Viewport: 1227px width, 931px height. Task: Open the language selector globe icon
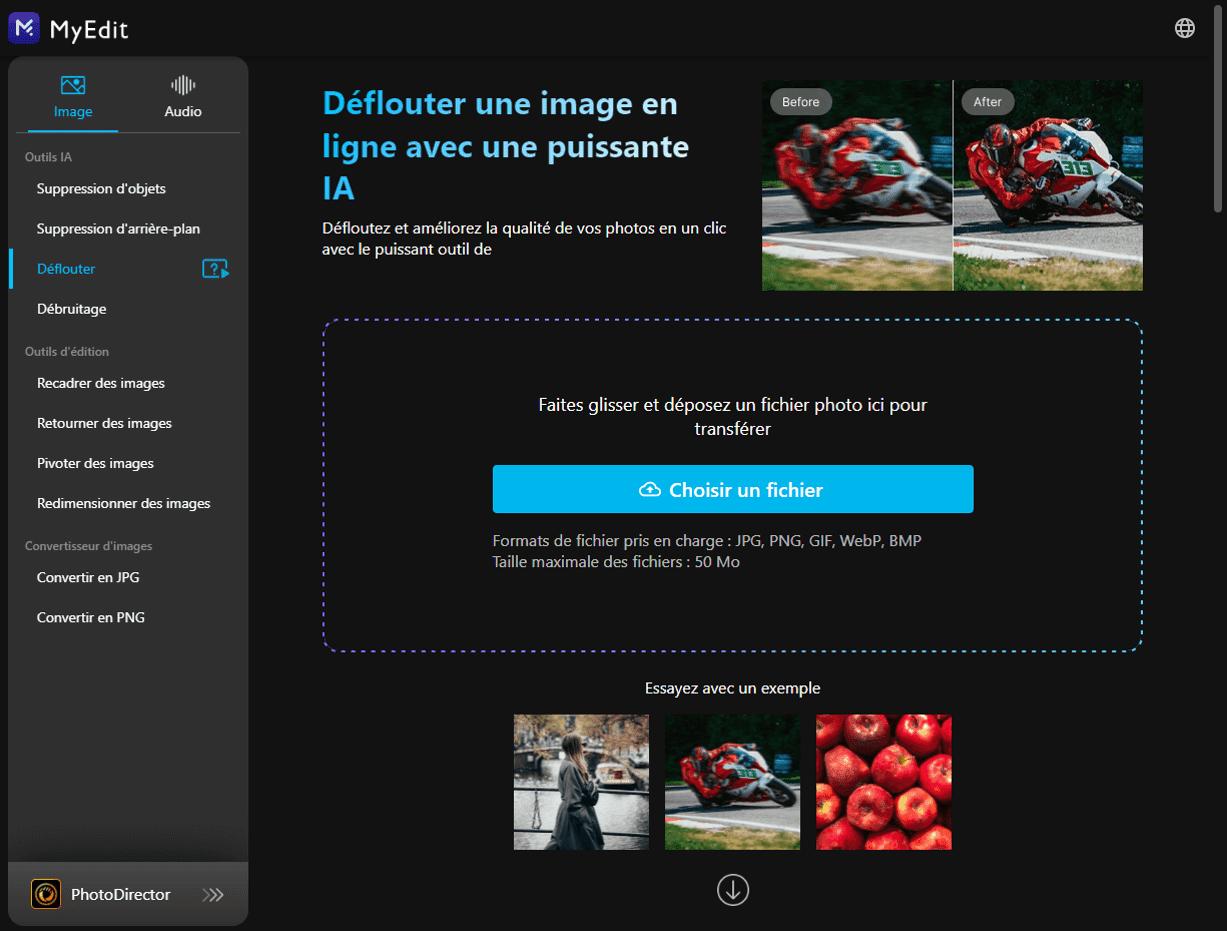click(x=1184, y=27)
